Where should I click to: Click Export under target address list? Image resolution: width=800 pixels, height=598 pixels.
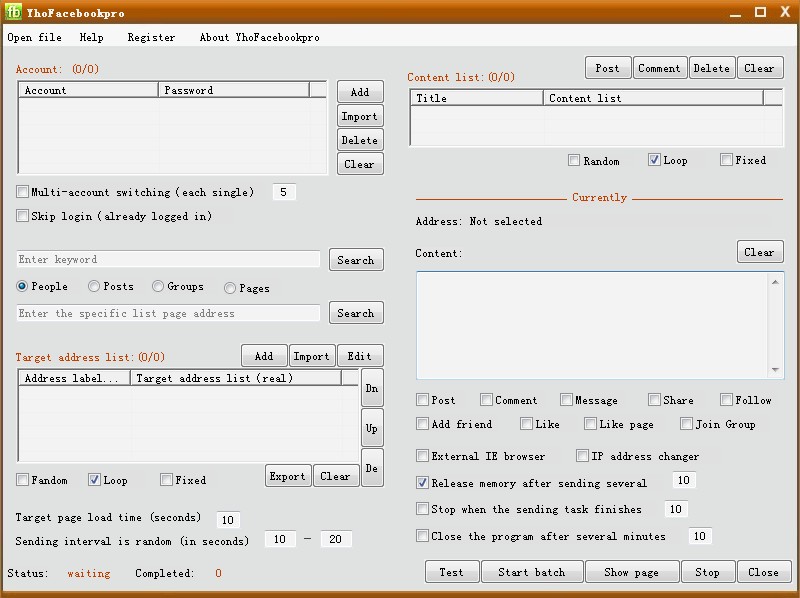pyautogui.click(x=287, y=476)
